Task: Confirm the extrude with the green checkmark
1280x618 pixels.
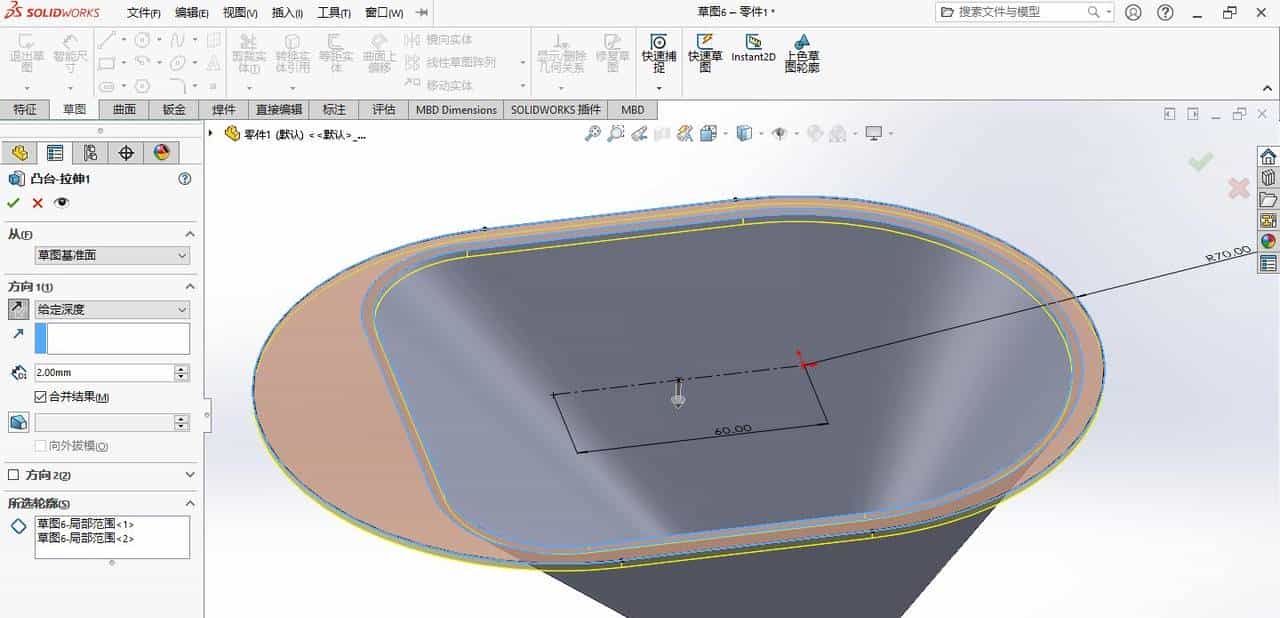Action: (14, 202)
